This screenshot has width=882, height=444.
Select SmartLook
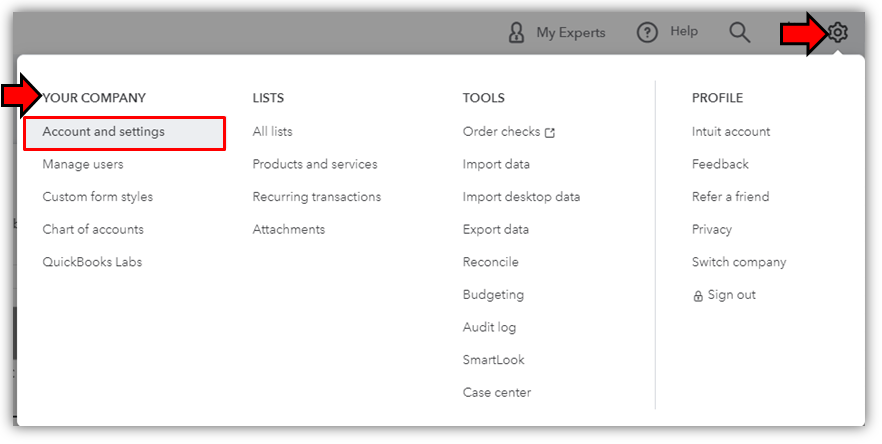(493, 360)
